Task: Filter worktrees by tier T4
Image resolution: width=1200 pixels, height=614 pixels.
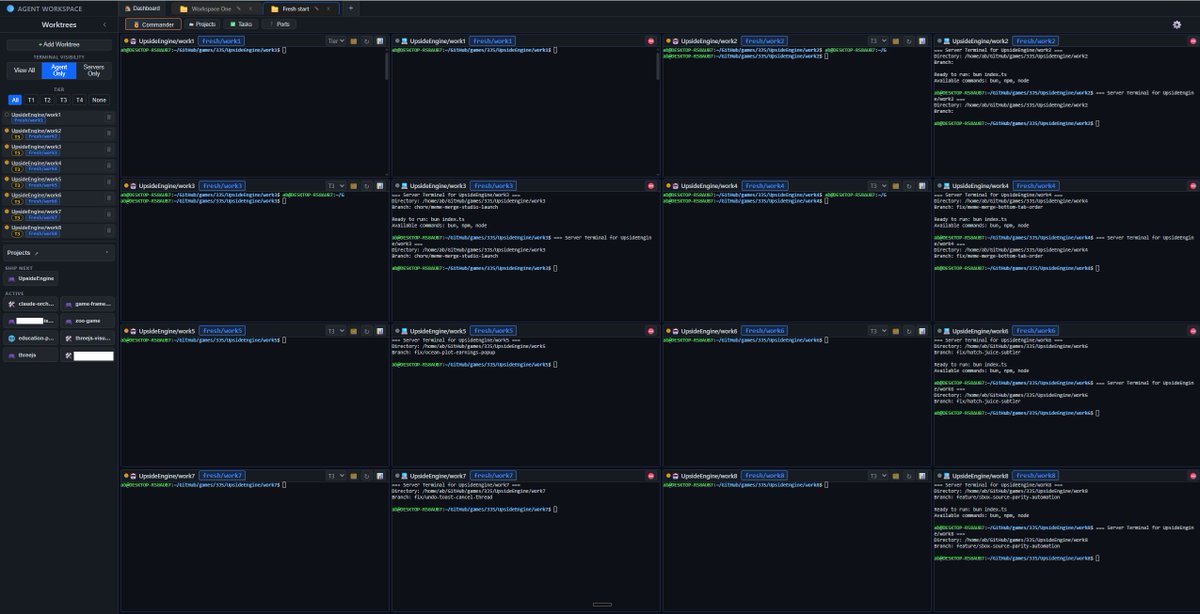Action: click(79, 100)
